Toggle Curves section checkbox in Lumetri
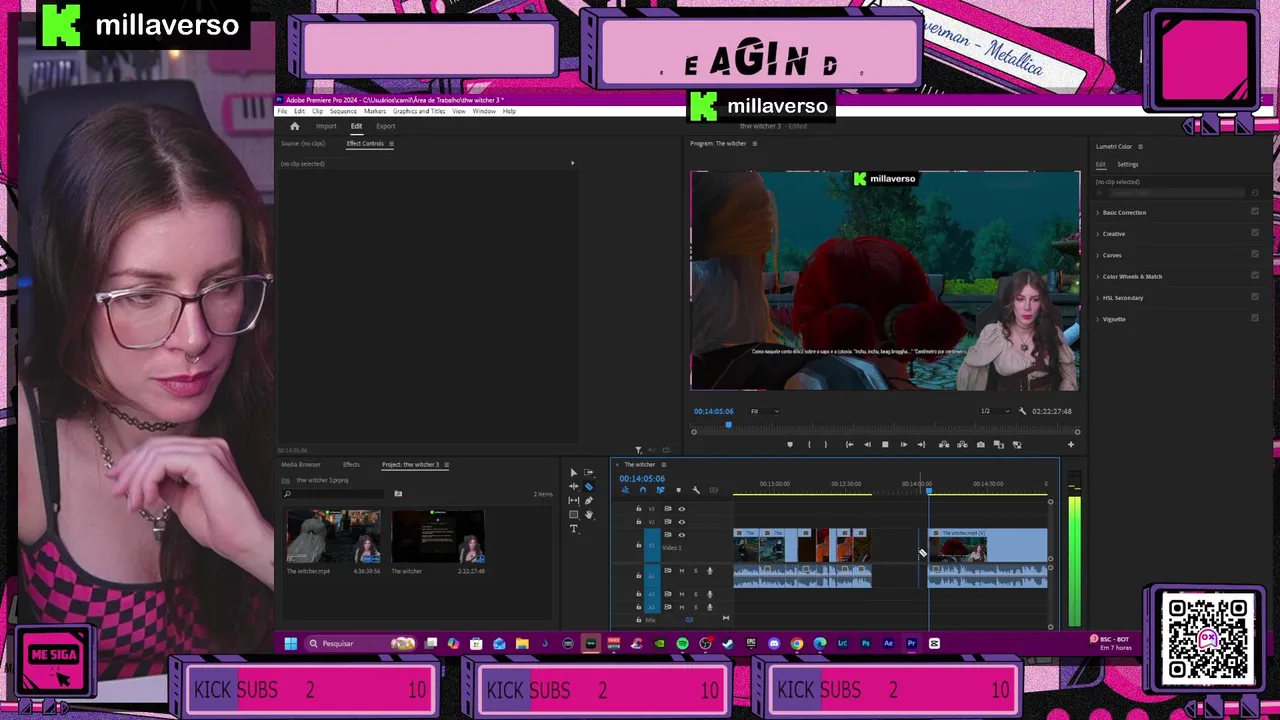The image size is (1280, 720). [1255, 255]
